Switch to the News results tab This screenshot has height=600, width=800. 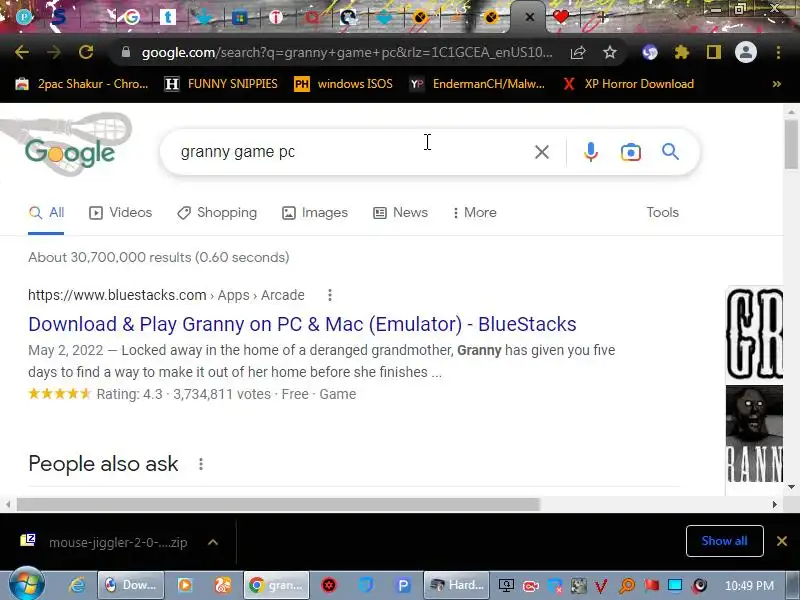(x=401, y=213)
